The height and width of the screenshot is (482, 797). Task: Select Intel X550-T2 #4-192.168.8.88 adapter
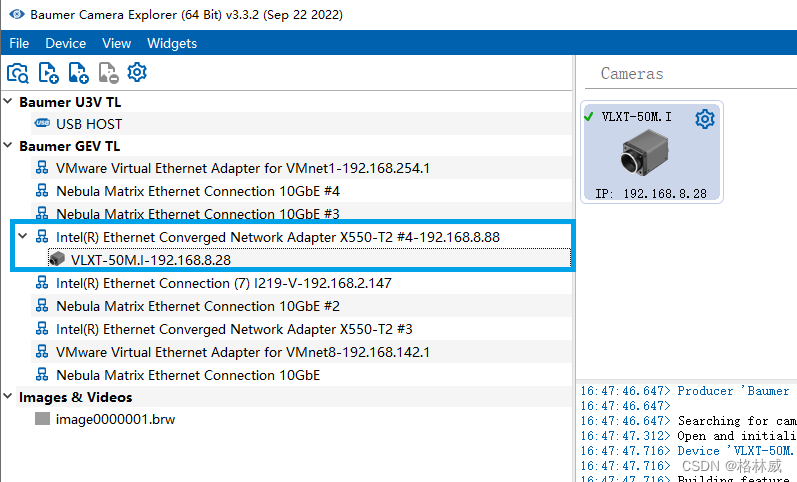tap(278, 237)
